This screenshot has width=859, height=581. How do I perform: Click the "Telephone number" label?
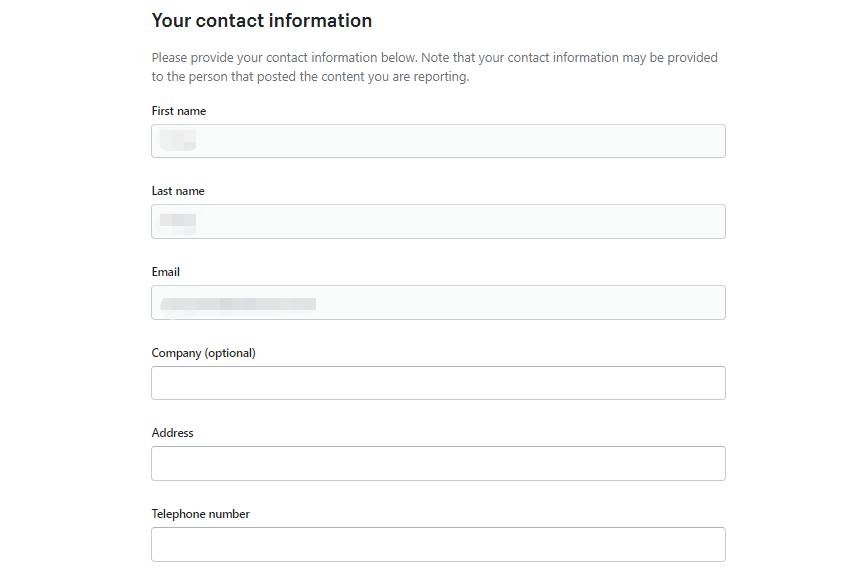(x=201, y=514)
